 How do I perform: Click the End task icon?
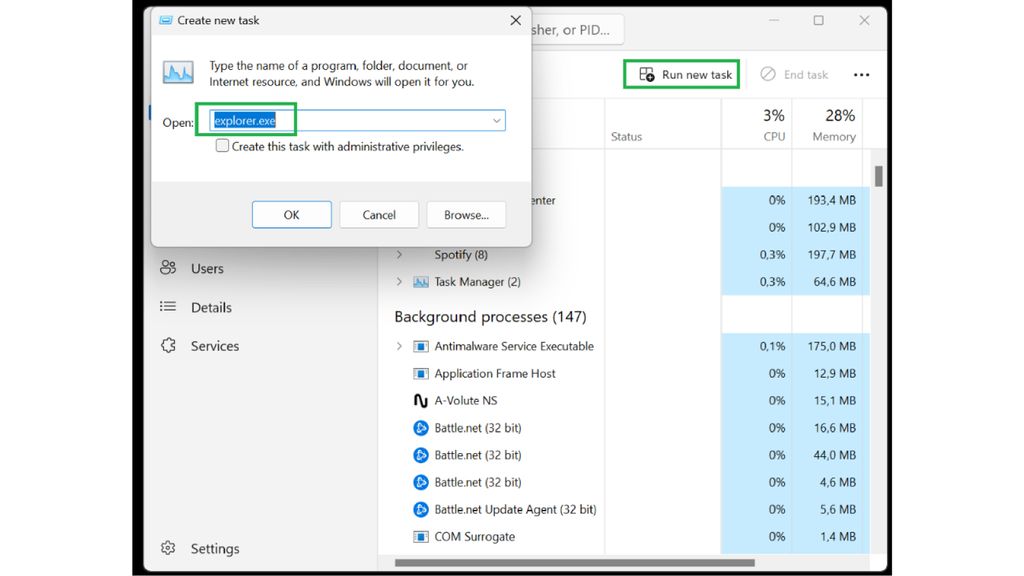768,73
